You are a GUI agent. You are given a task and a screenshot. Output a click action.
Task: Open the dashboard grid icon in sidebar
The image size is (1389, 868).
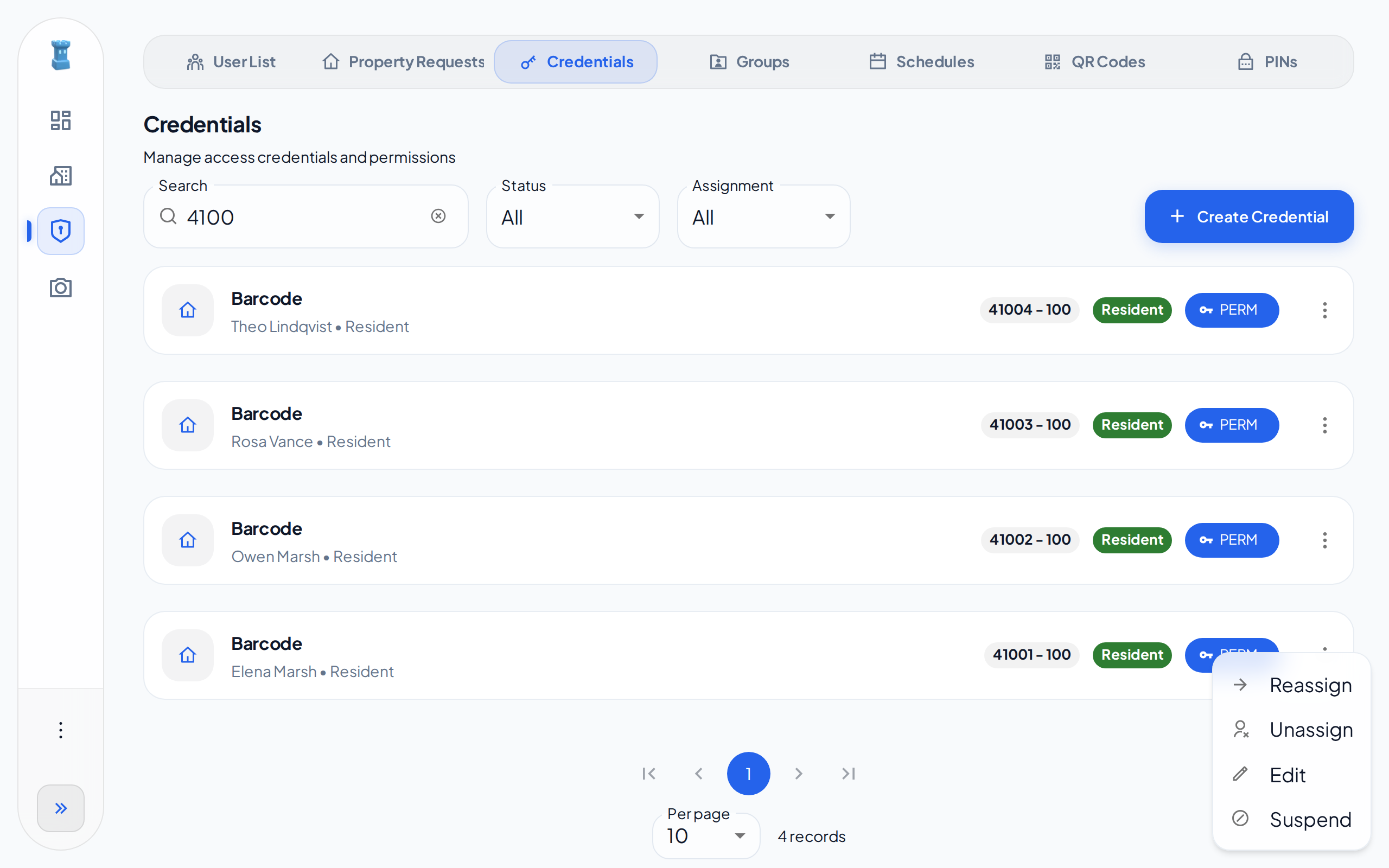coord(61,120)
